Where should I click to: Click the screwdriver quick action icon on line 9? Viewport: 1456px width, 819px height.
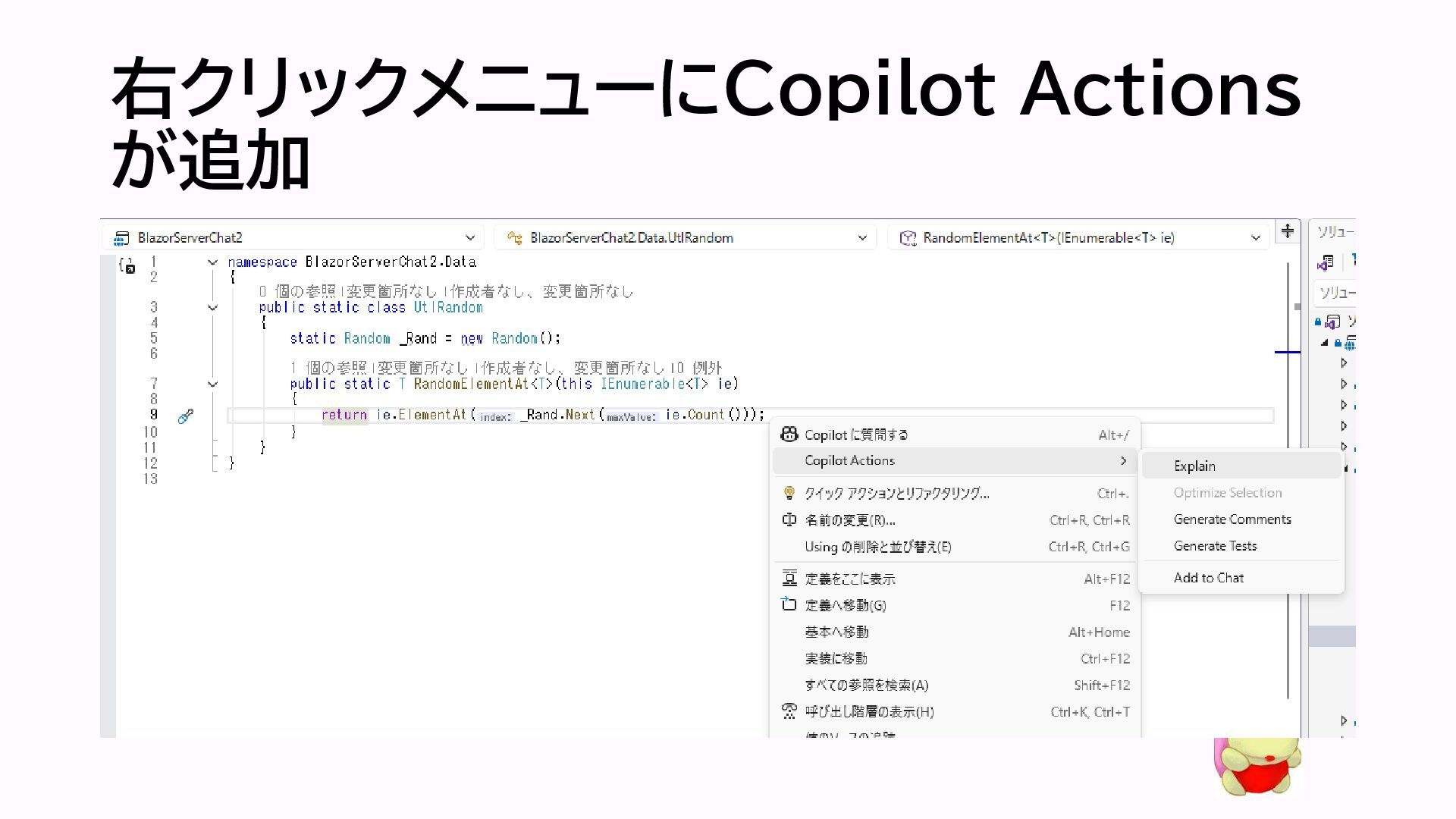(185, 416)
